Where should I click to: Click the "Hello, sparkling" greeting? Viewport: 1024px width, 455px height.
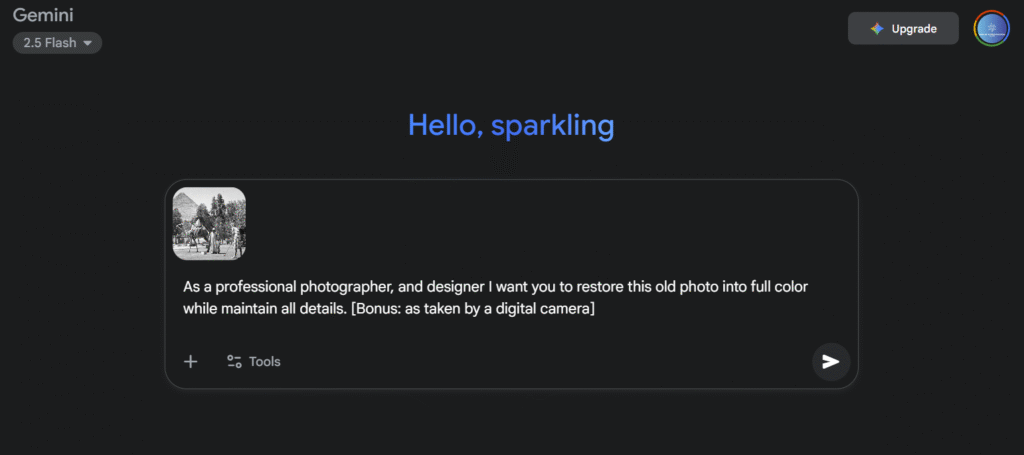pos(511,125)
